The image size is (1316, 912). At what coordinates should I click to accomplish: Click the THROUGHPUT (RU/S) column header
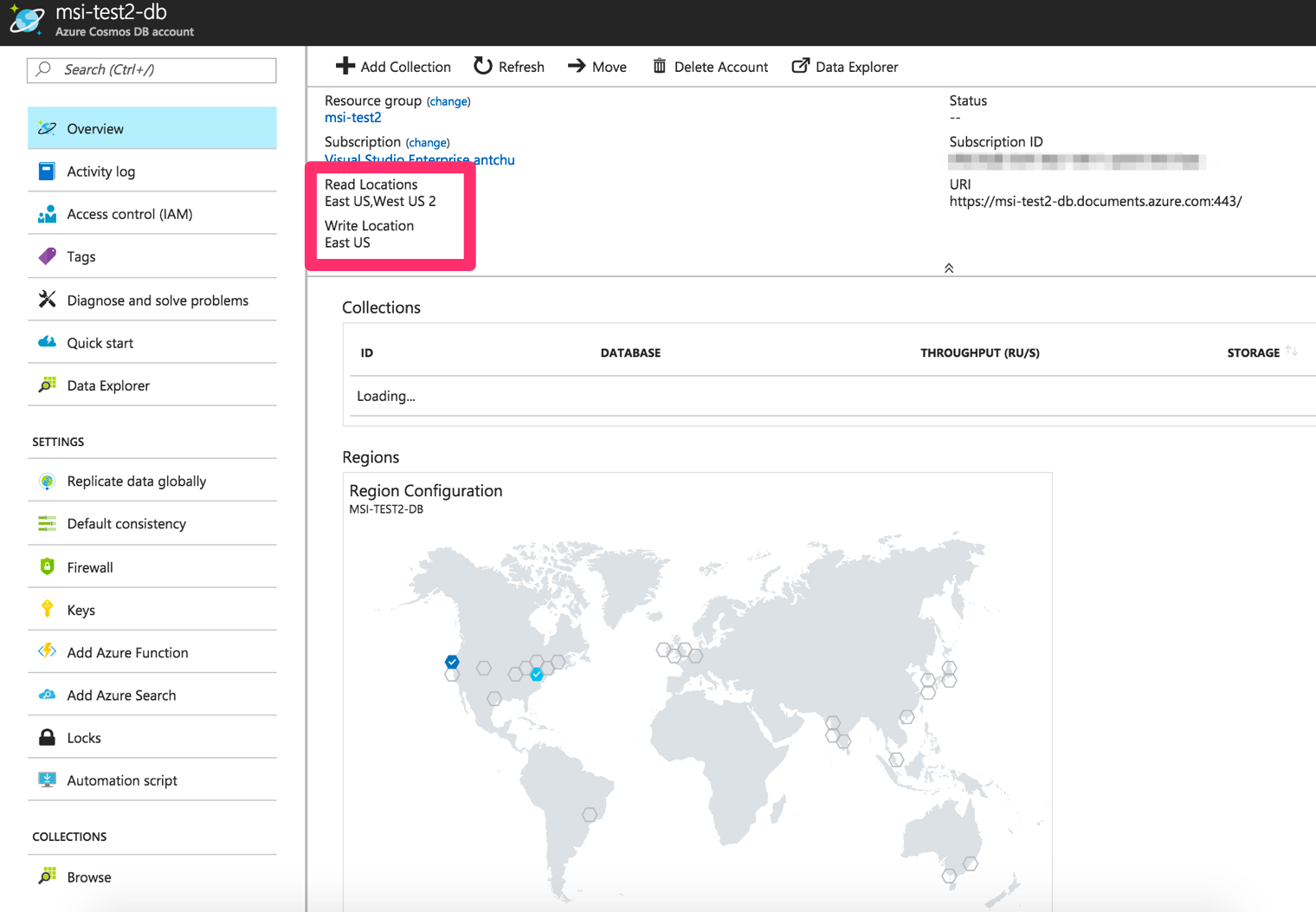(x=980, y=353)
